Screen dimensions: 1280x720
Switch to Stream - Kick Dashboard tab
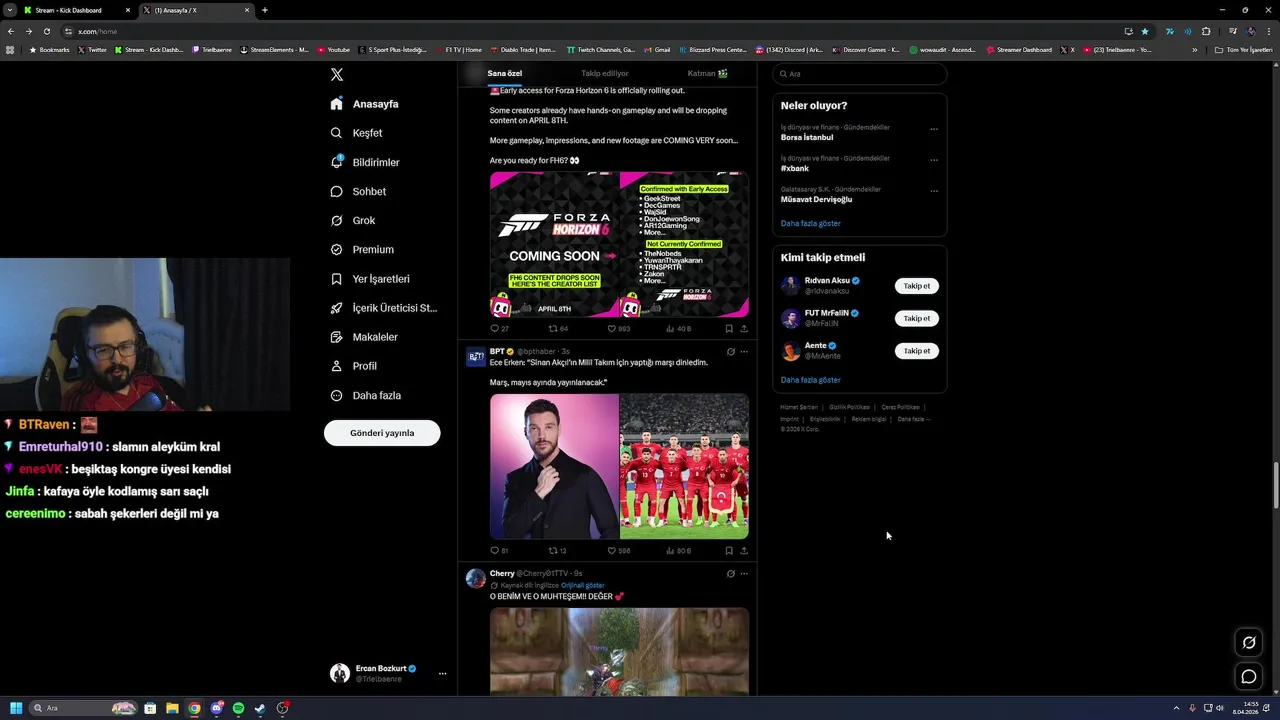pos(78,10)
